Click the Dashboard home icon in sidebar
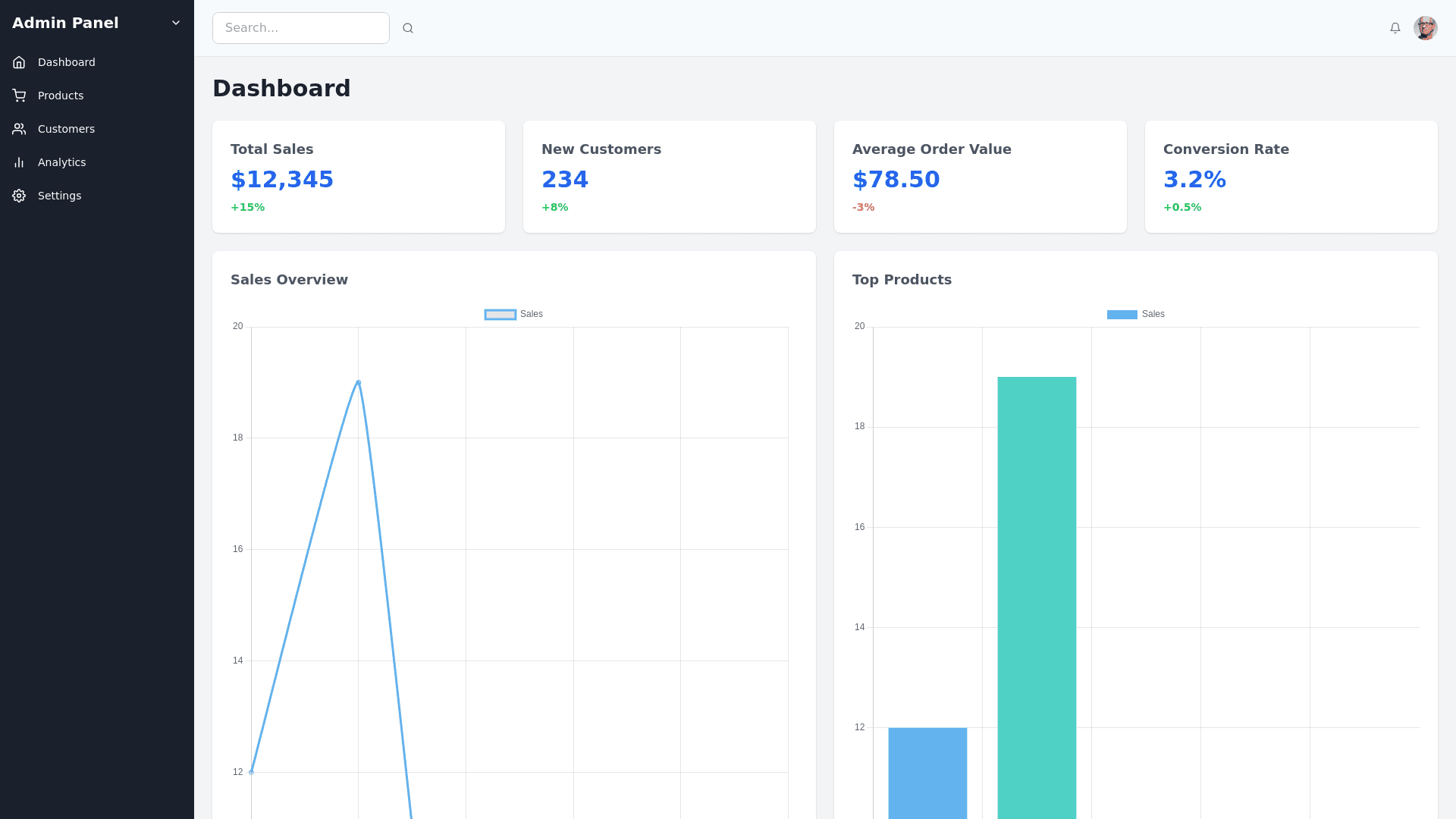The height and width of the screenshot is (819, 1456). click(19, 62)
